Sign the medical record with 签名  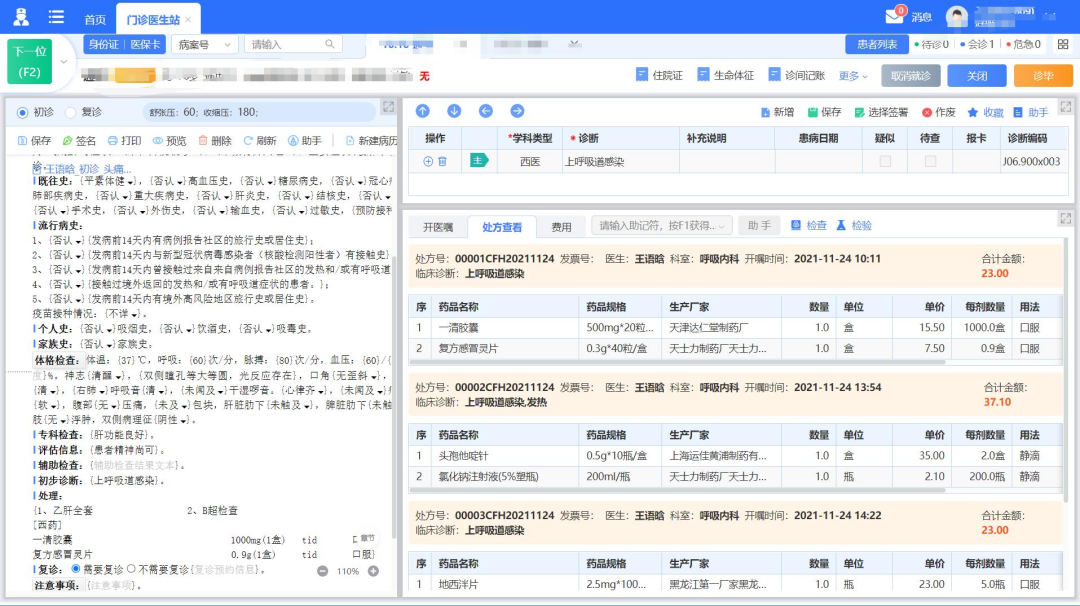(x=79, y=140)
